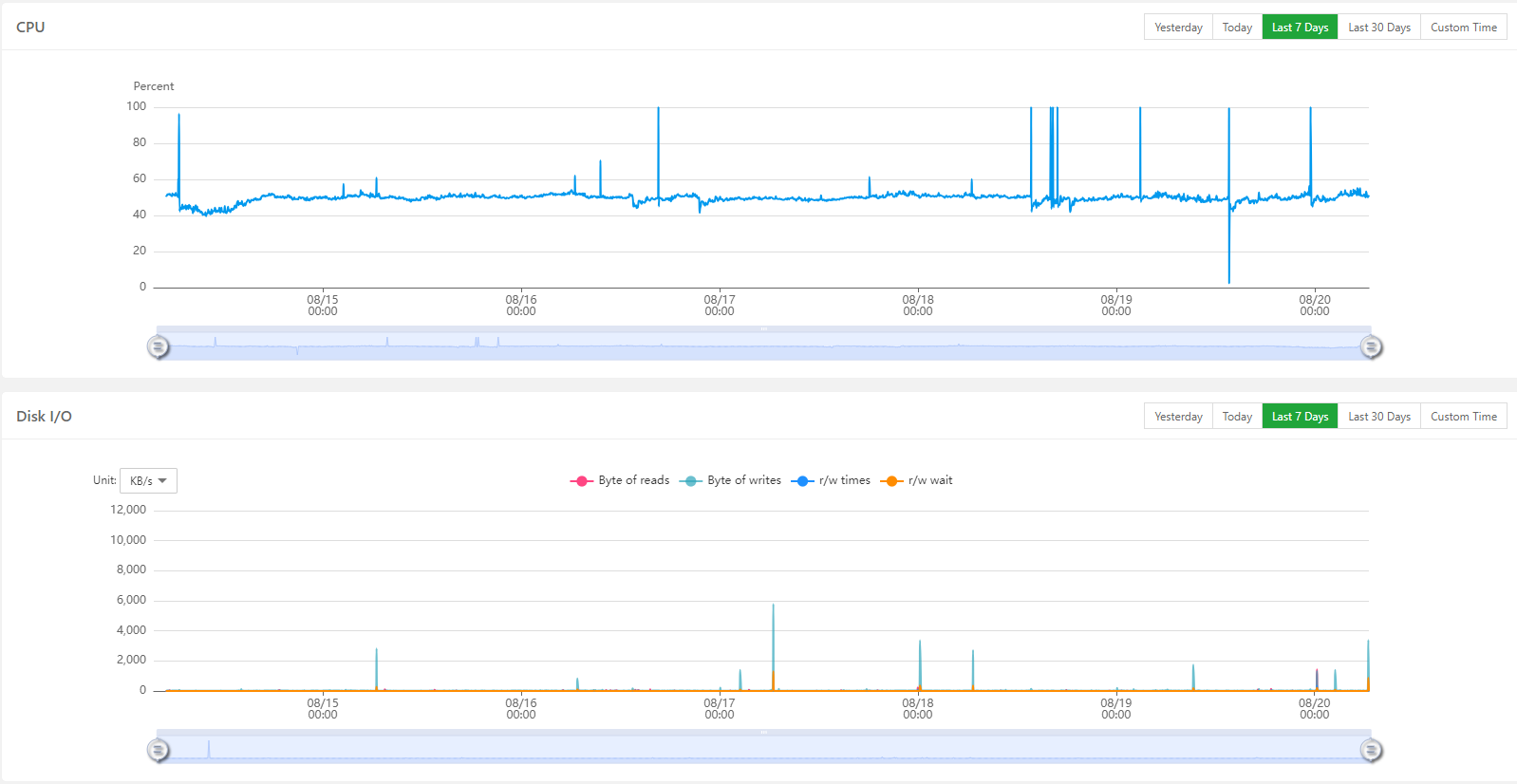The image size is (1517, 784).
Task: Toggle the Byte of reads legend marker
Action: tap(581, 481)
